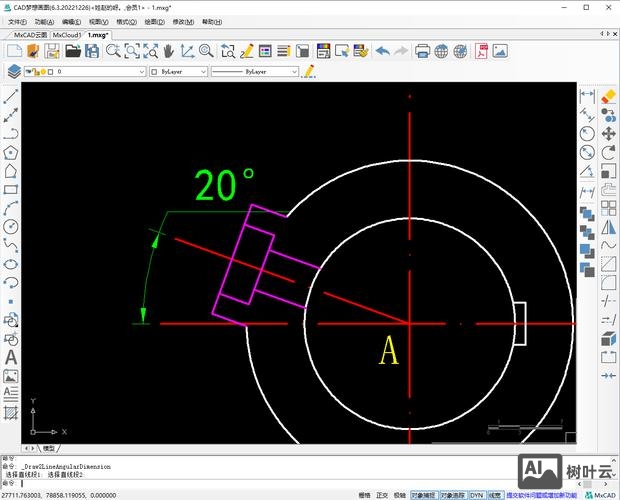The height and width of the screenshot is (500, 620).
Task: Switch to the MxCloud tab
Action: pyautogui.click(x=66, y=34)
